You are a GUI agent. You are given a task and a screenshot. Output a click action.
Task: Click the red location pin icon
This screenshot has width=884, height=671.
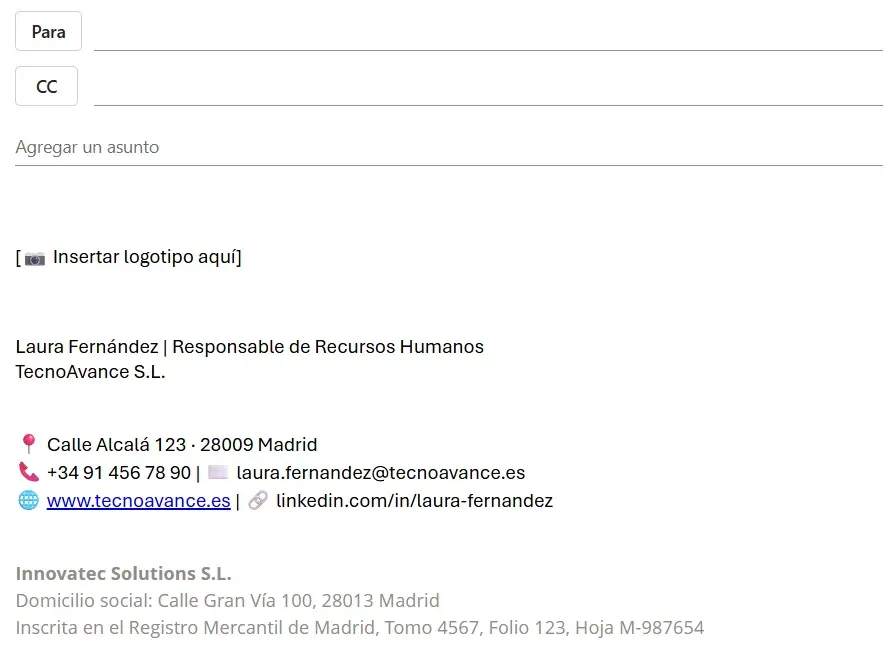pos(28,444)
